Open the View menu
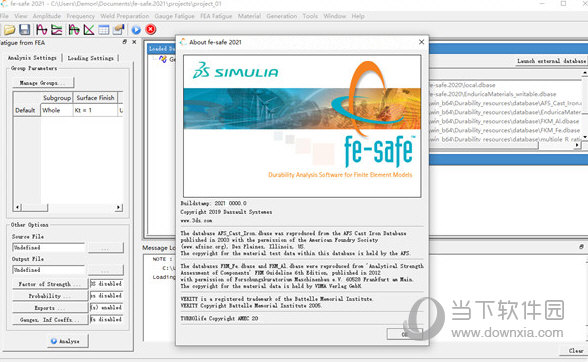 pyautogui.click(x=21, y=16)
